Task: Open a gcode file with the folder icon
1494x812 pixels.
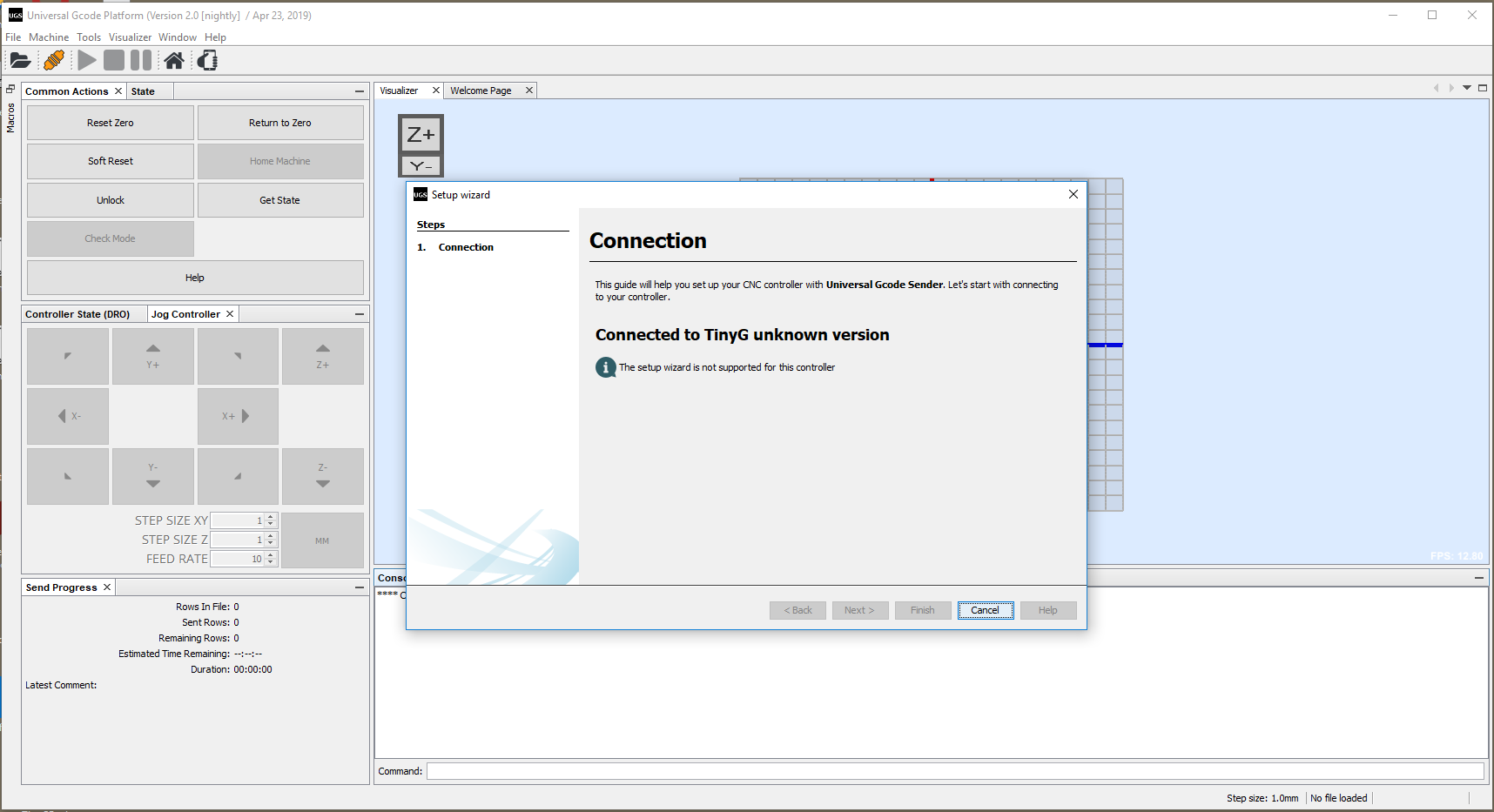Action: pyautogui.click(x=20, y=60)
